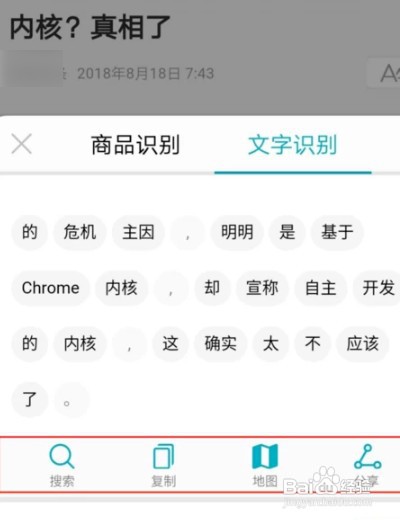Viewport: 400px width, 520px height.
Task: Select the 明明 word chip
Action: (x=237, y=232)
